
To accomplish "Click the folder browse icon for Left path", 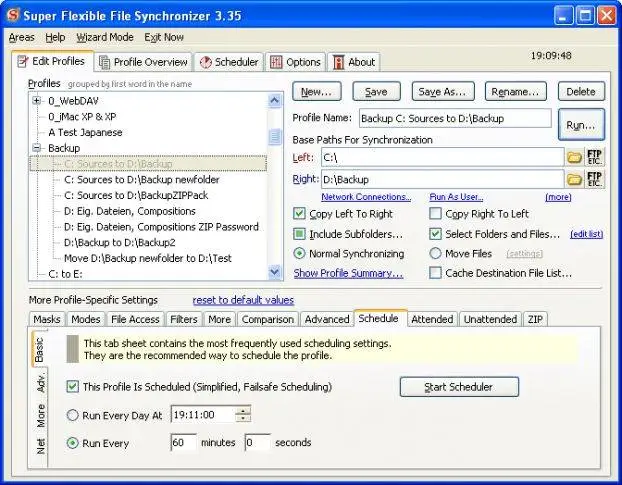I will 574,157.
